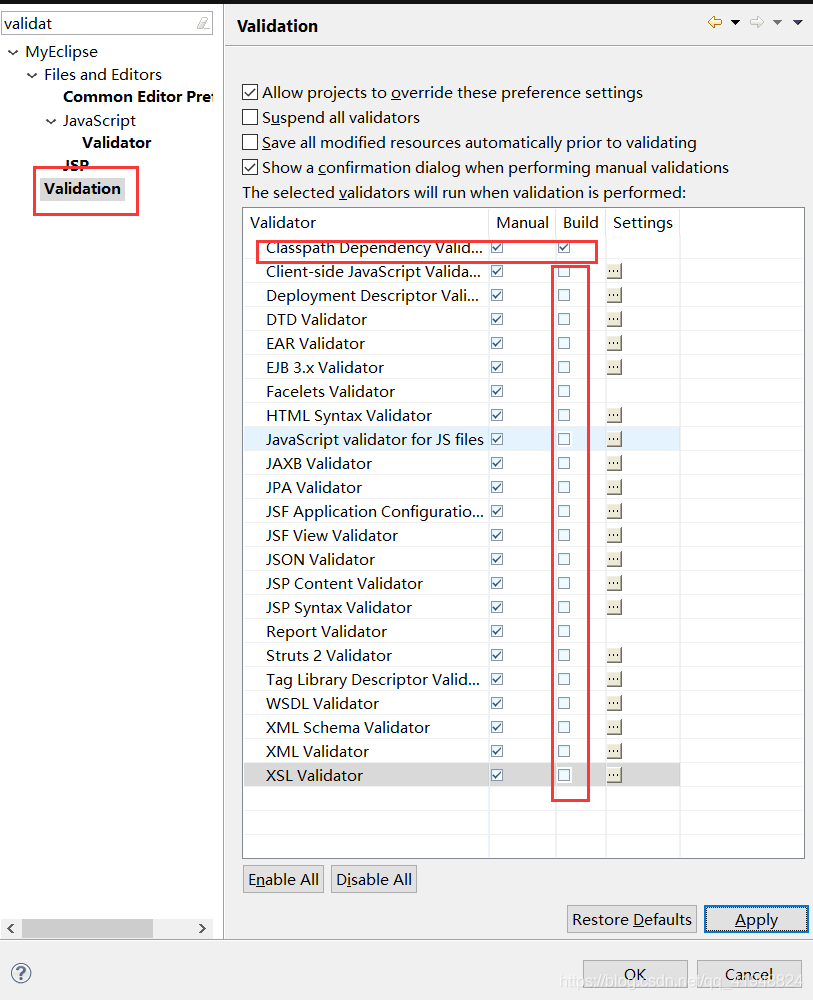Open settings for Tag Library Descriptor Validator
Viewport: 813px width, 1000px height.
point(614,679)
